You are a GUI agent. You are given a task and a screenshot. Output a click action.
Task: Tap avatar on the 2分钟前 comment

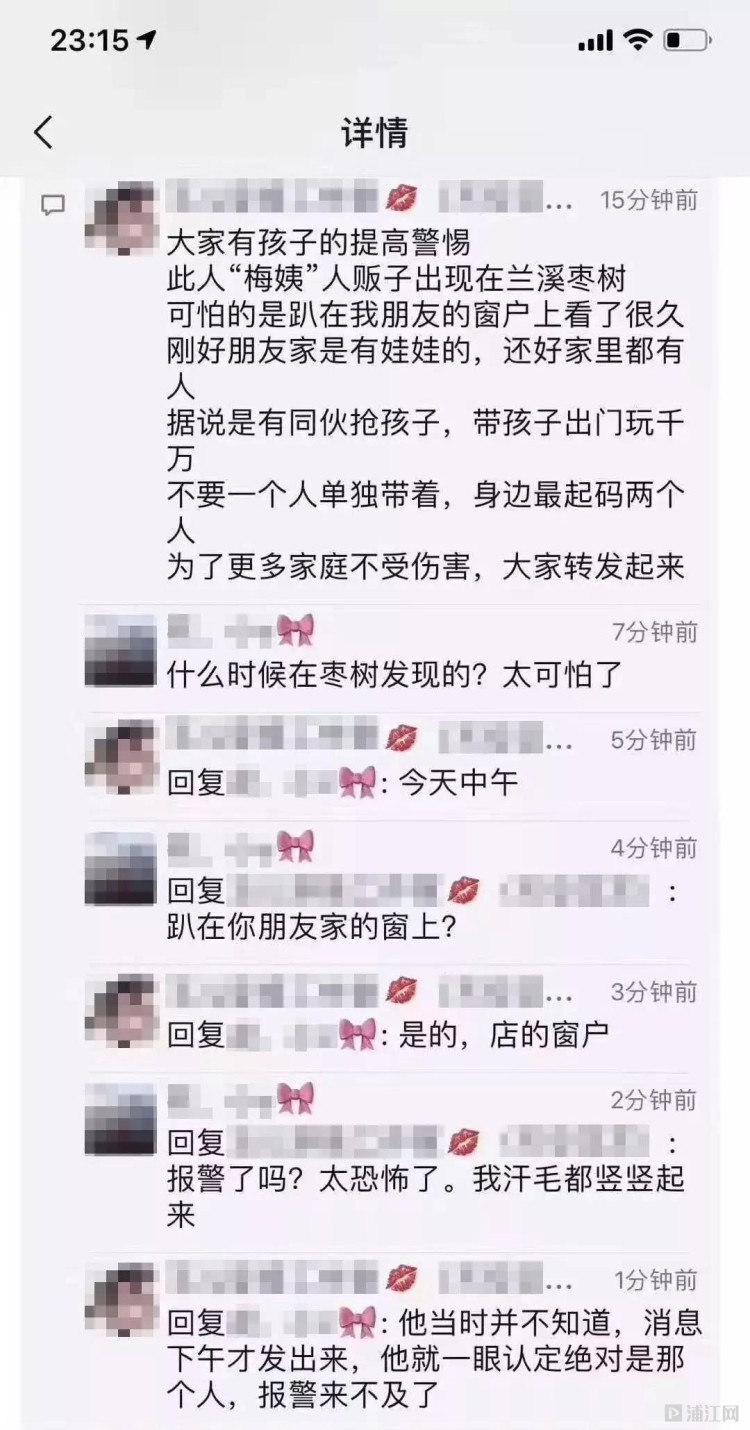click(x=121, y=1120)
